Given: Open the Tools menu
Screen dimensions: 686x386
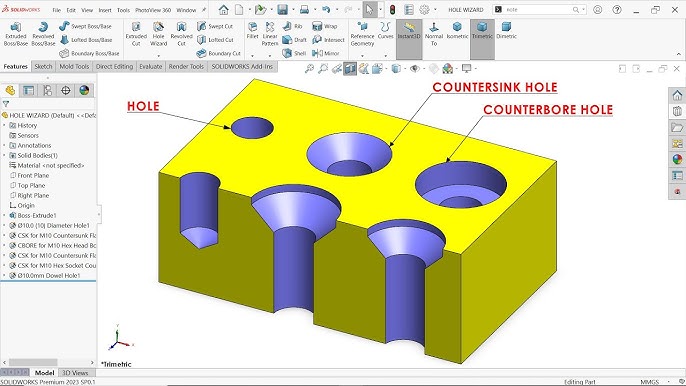Looking at the screenshot, I should coord(123,10).
